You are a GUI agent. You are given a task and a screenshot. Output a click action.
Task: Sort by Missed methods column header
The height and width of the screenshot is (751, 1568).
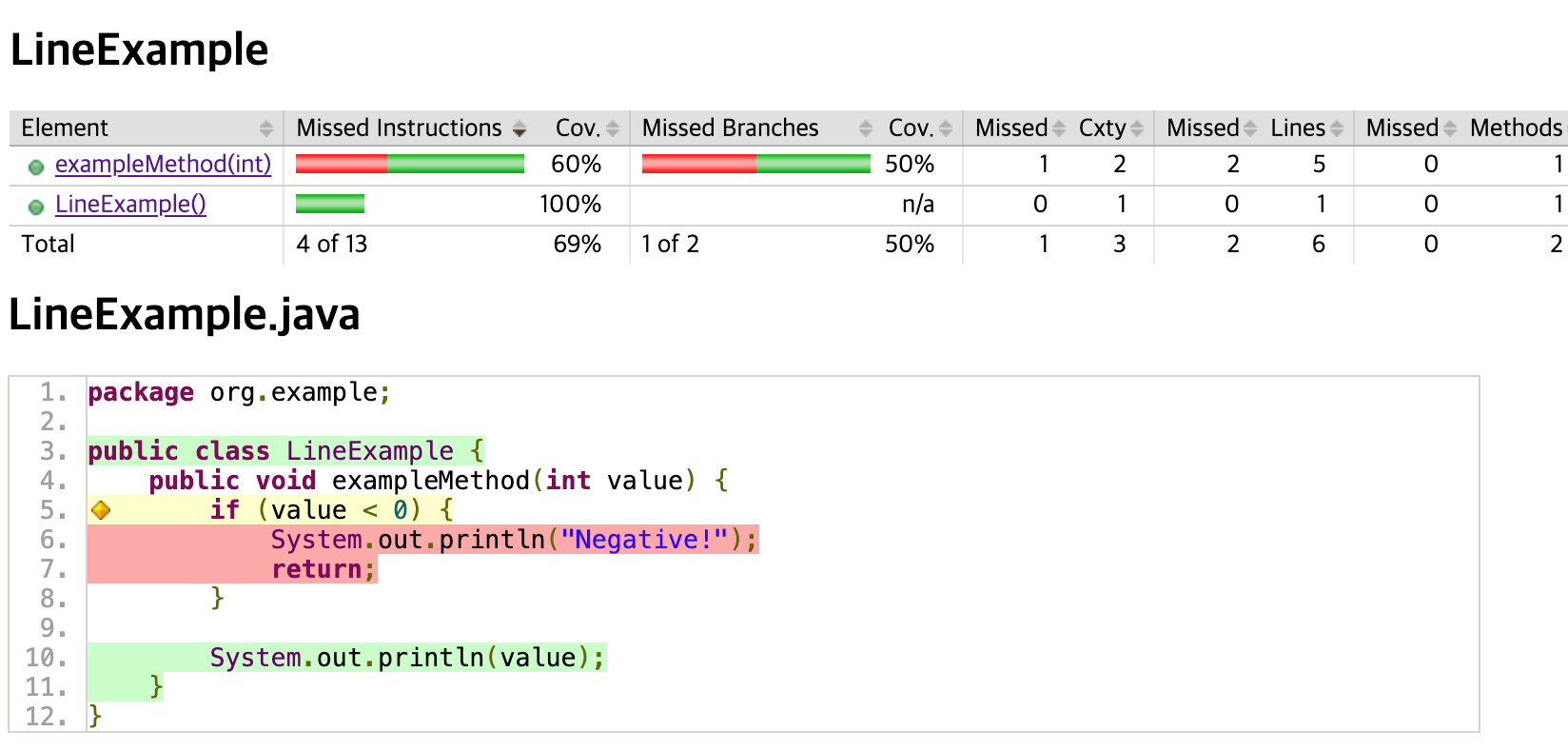pyautogui.click(x=1410, y=128)
